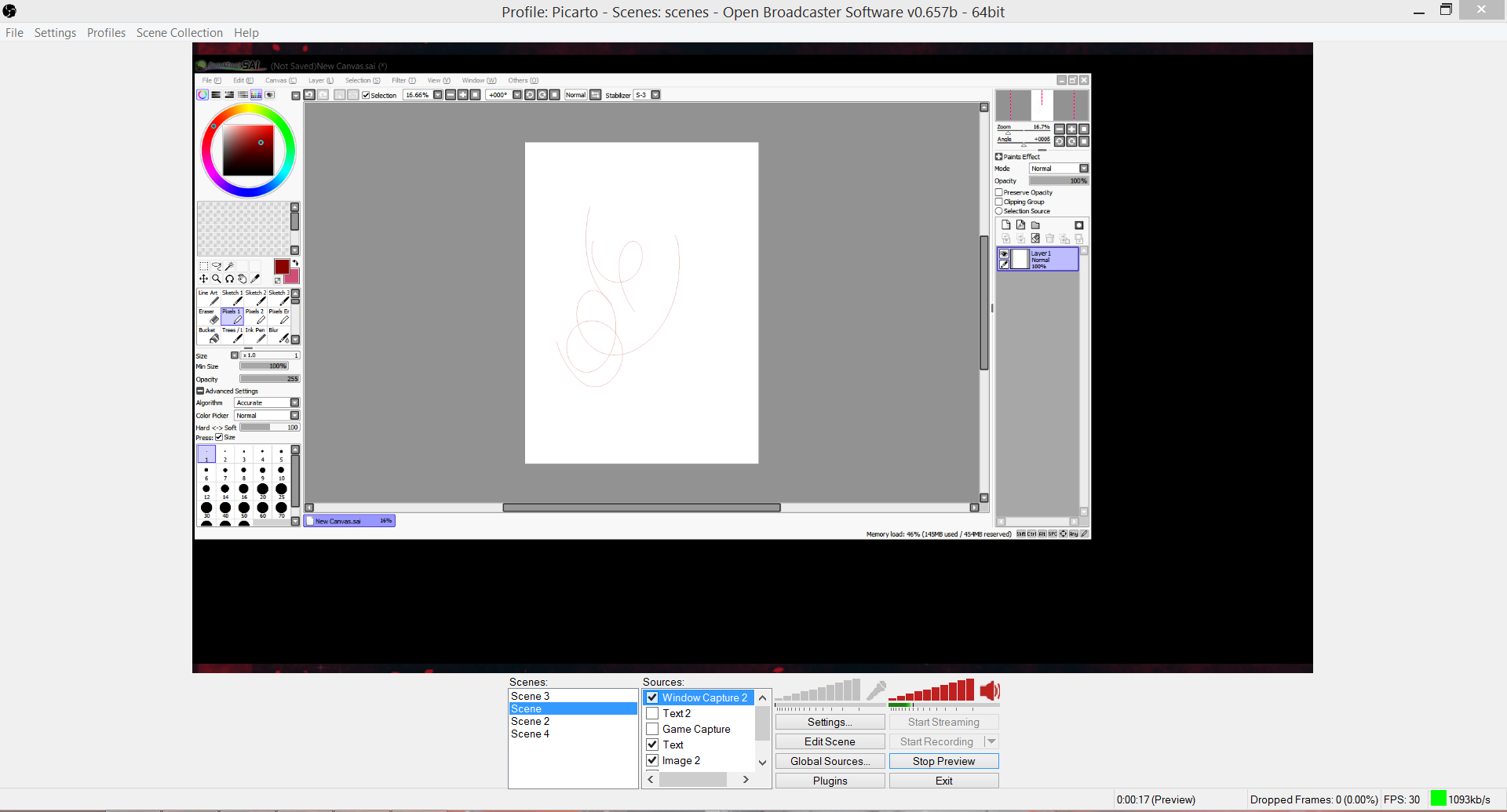Toggle the Selection checkbox in SAI toolbar
1507x812 pixels.
(366, 96)
